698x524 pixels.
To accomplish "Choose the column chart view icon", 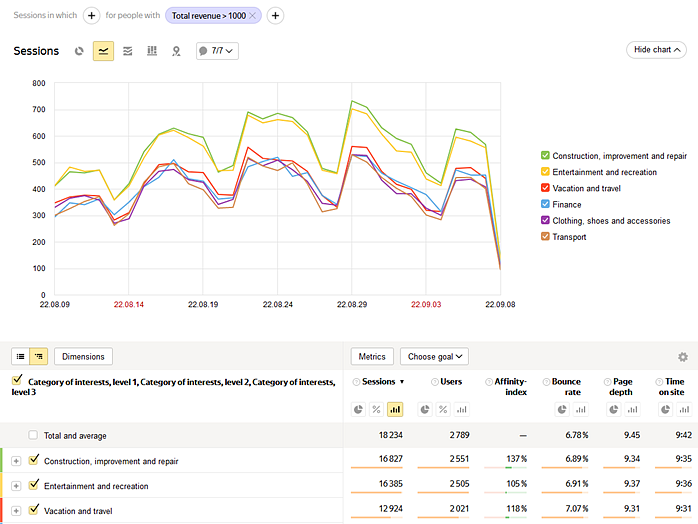I will [x=152, y=51].
